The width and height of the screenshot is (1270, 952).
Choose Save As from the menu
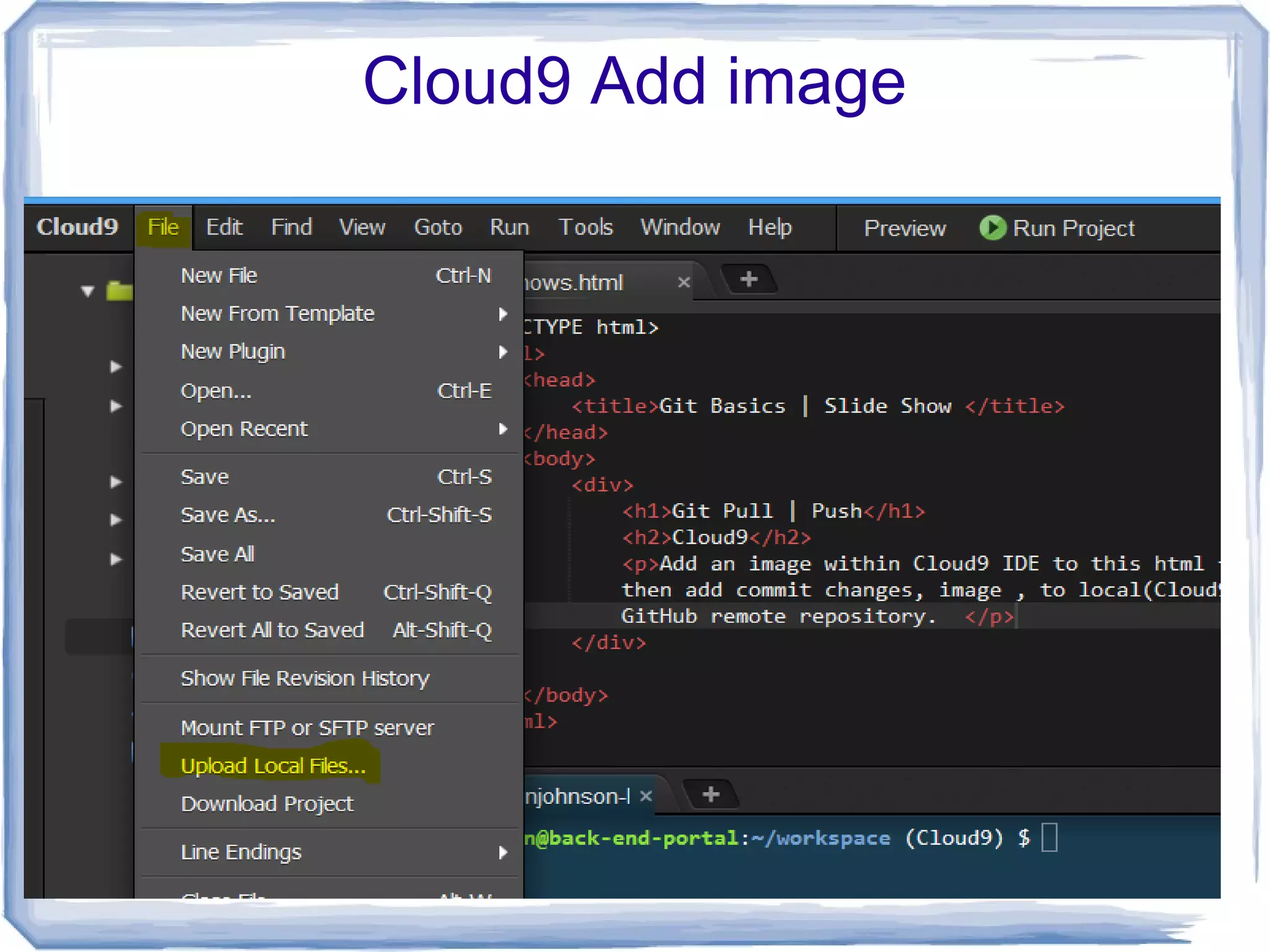coord(228,515)
